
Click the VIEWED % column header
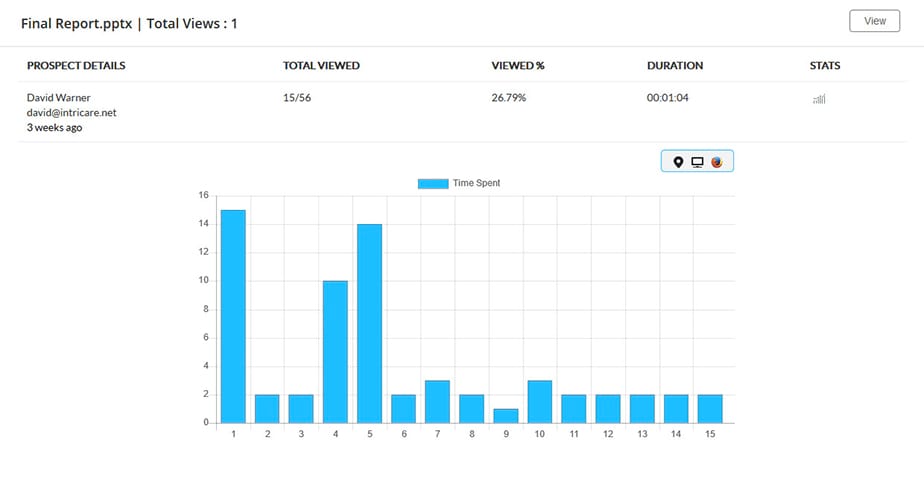pyautogui.click(x=518, y=65)
